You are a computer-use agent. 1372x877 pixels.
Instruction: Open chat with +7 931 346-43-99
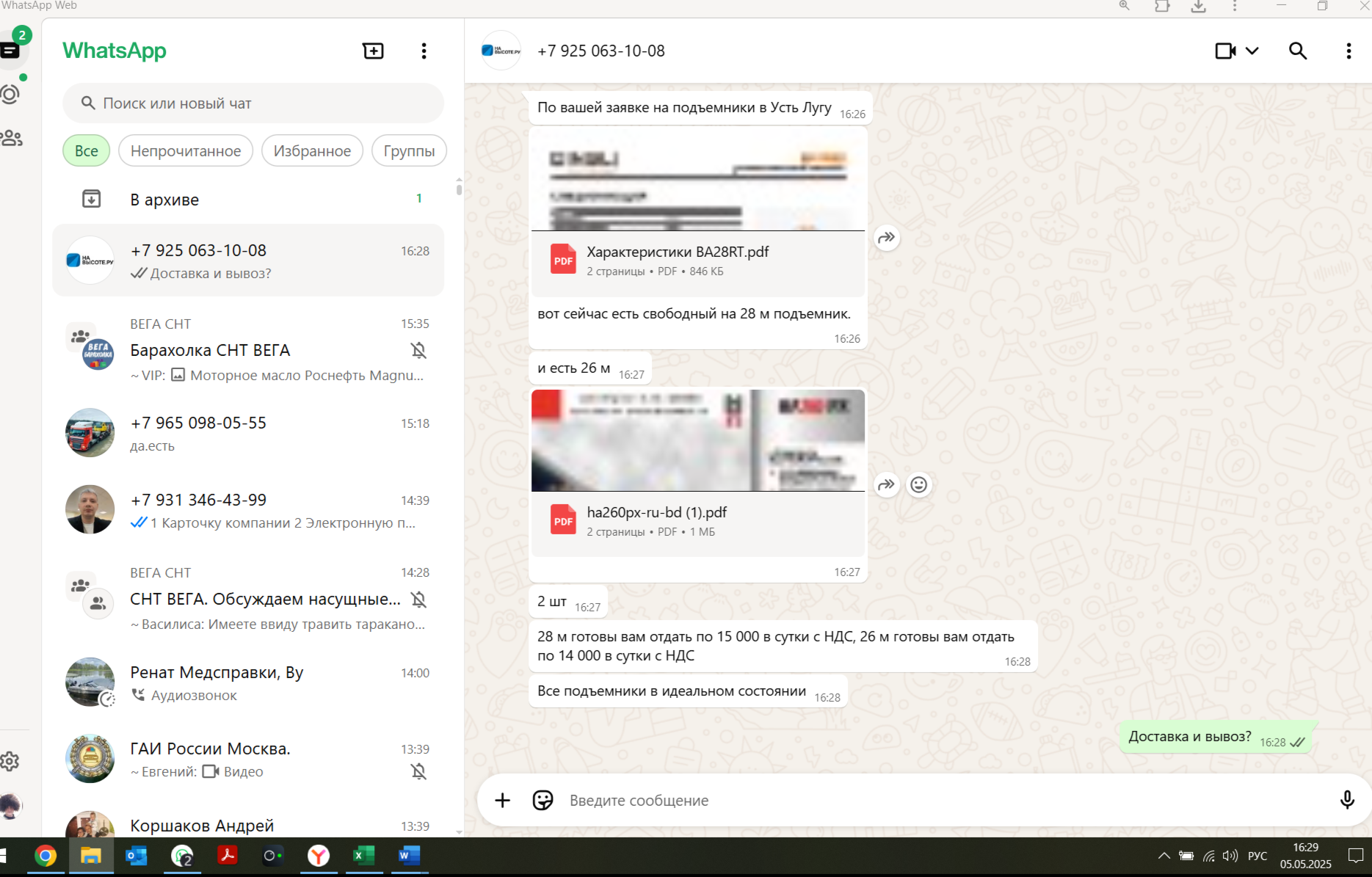[248, 510]
